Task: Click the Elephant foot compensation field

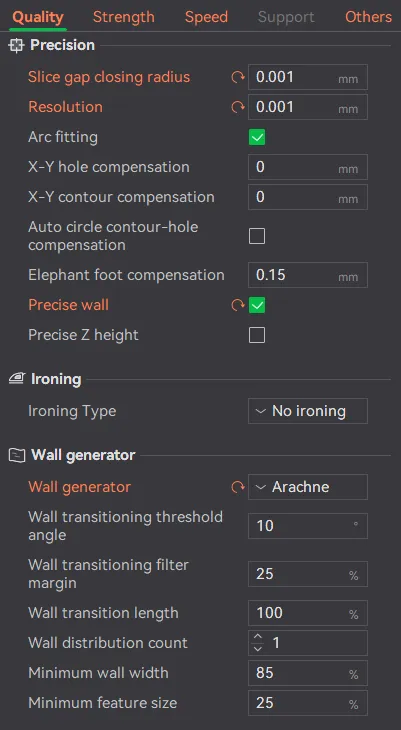Action: 308,275
